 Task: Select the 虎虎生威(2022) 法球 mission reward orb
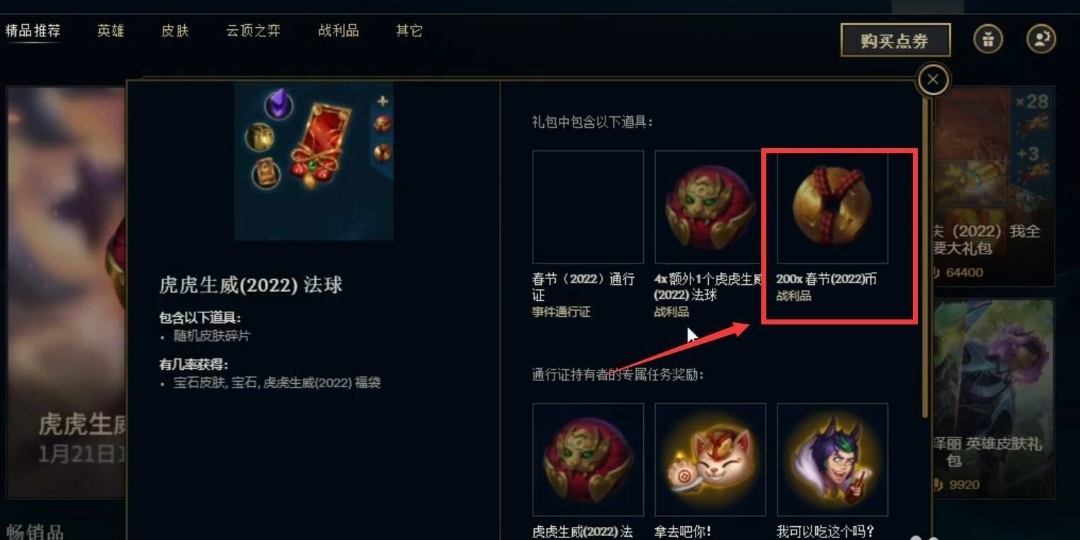[x=588, y=459]
